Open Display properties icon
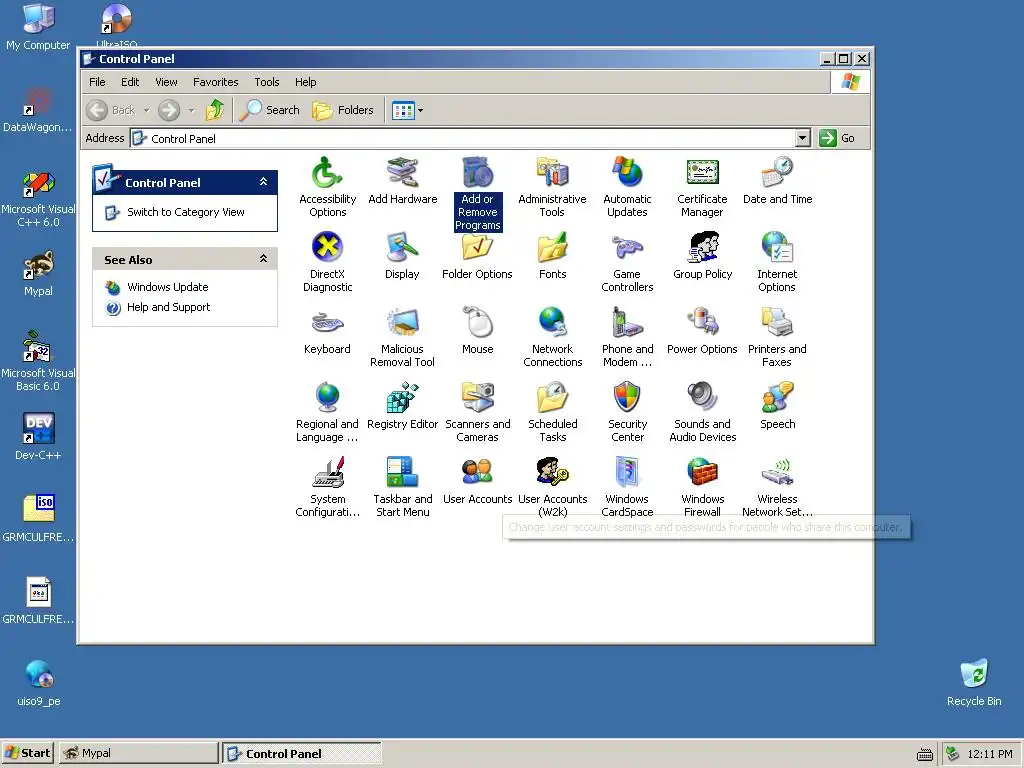 [402, 256]
